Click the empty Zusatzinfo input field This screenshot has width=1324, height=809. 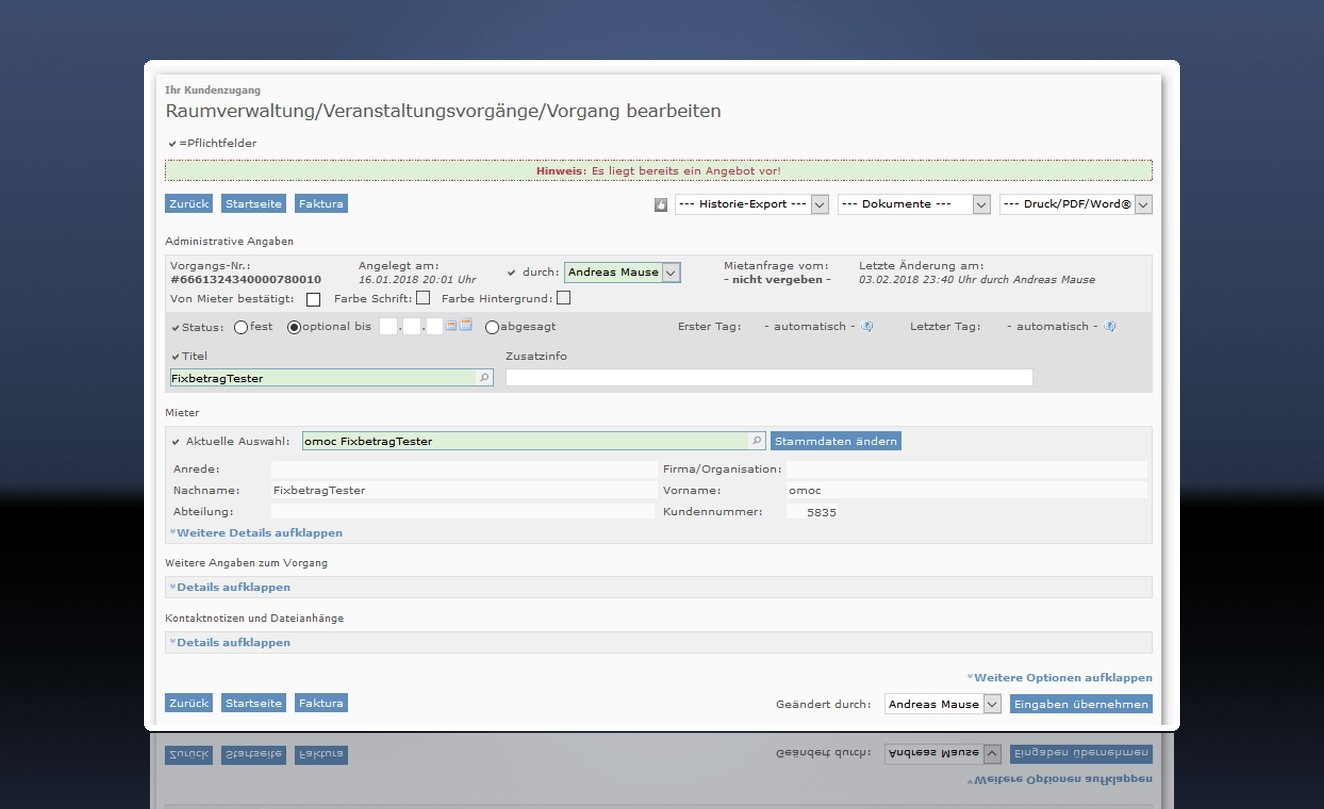click(769, 378)
